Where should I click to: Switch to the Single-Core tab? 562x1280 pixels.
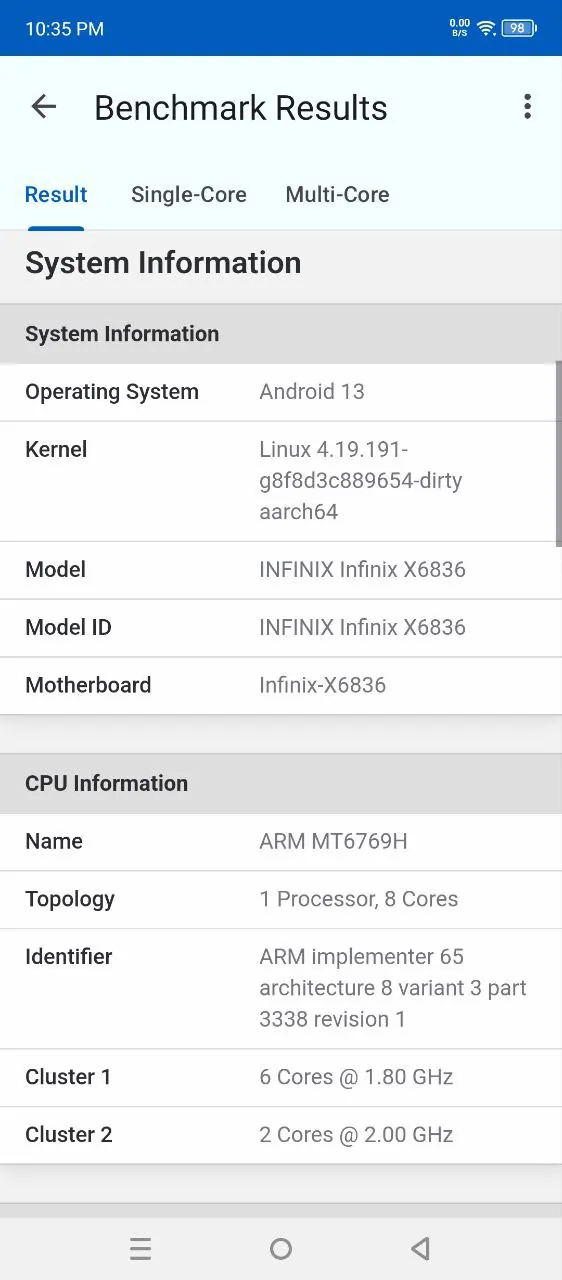point(189,195)
